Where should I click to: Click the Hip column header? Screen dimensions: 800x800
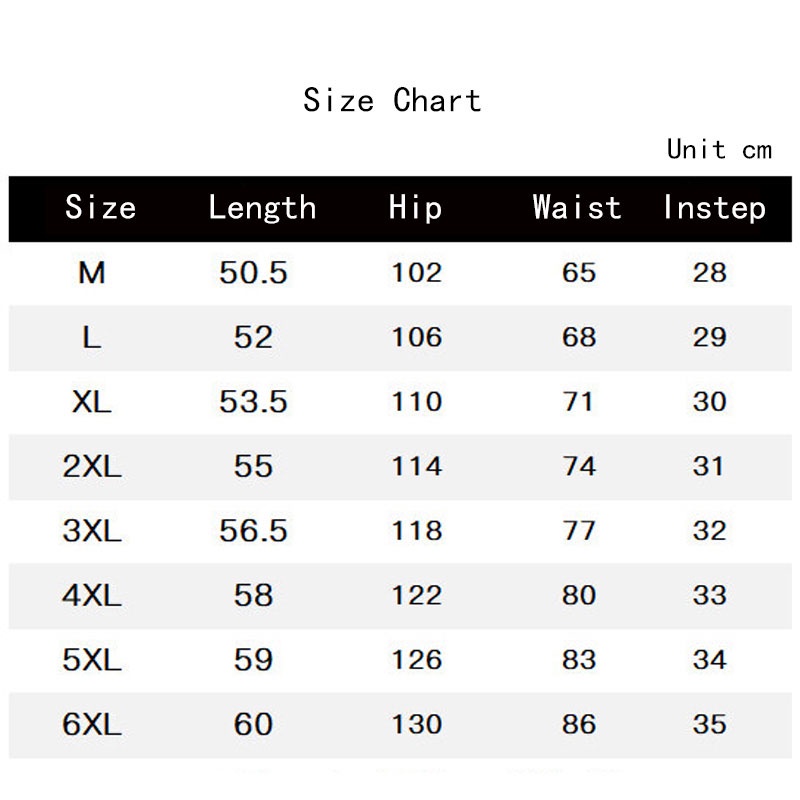[x=415, y=208]
